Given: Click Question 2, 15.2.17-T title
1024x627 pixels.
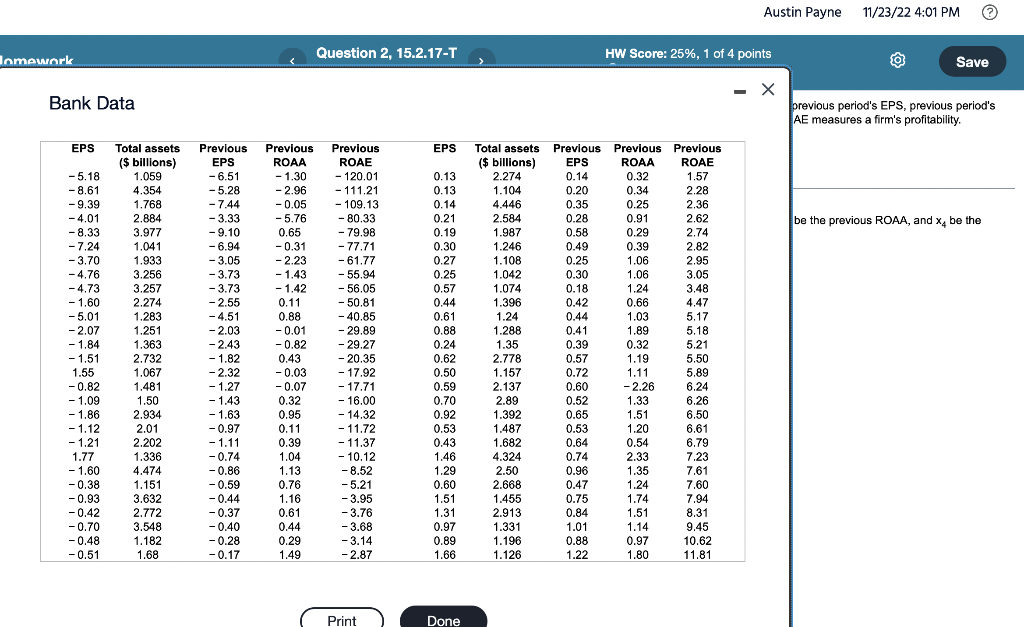Looking at the screenshot, I should (387, 54).
